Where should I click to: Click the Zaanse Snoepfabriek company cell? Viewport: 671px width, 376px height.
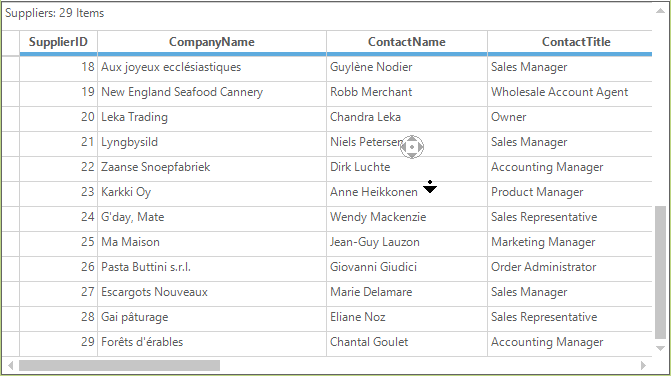[x=212, y=167]
